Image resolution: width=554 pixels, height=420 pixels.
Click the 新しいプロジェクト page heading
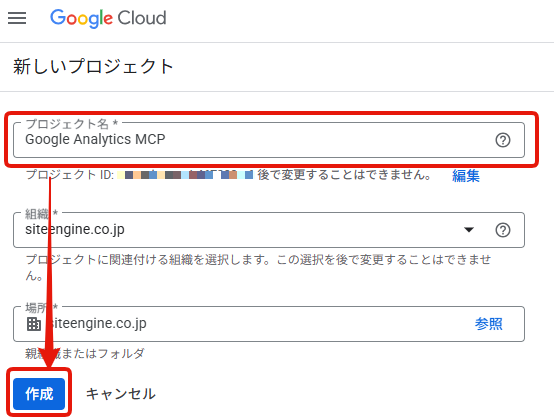[93, 66]
